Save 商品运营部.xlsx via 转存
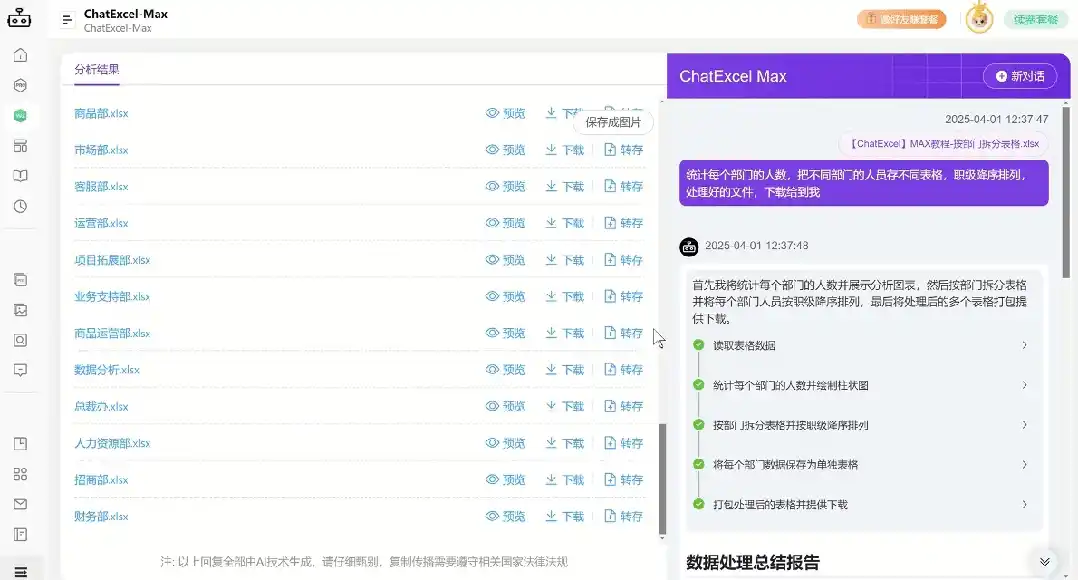Image resolution: width=1078 pixels, height=580 pixels. 624,333
